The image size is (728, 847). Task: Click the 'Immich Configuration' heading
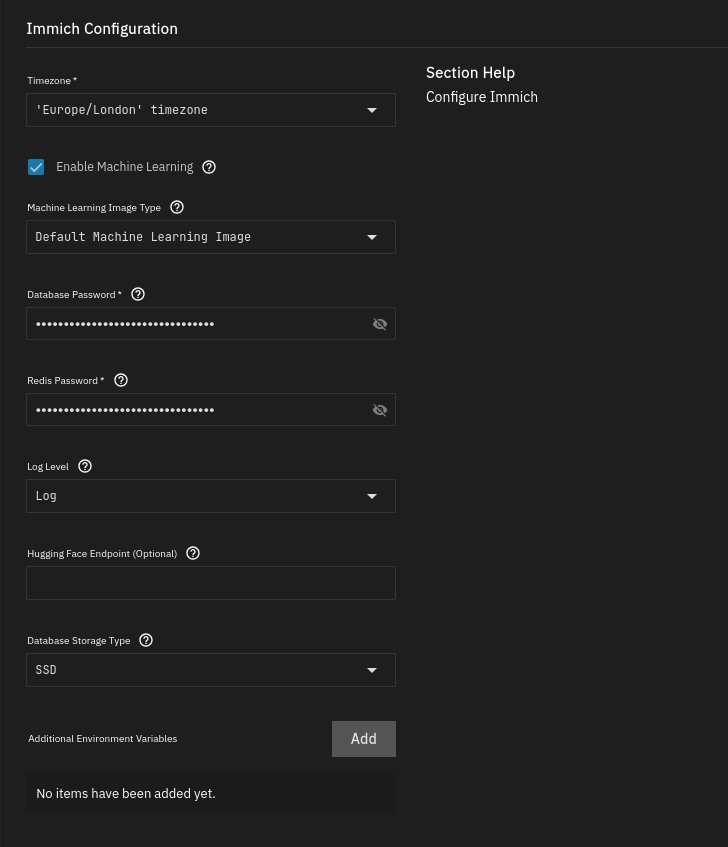click(102, 29)
